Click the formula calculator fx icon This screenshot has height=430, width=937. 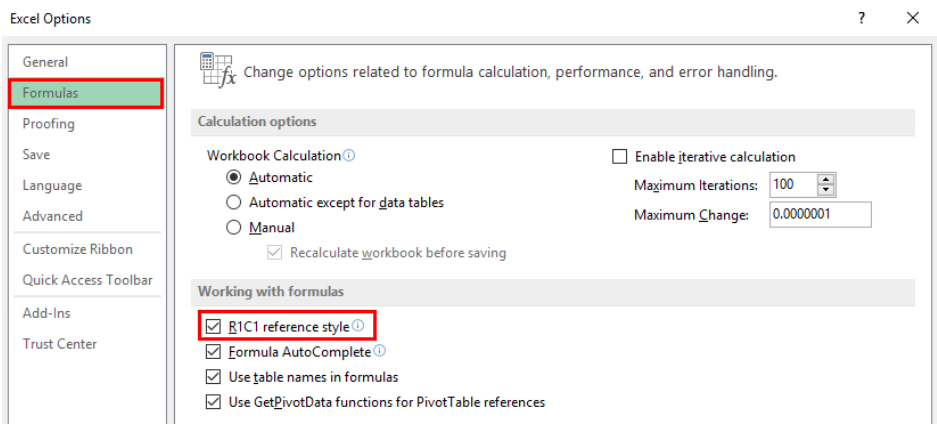218,70
